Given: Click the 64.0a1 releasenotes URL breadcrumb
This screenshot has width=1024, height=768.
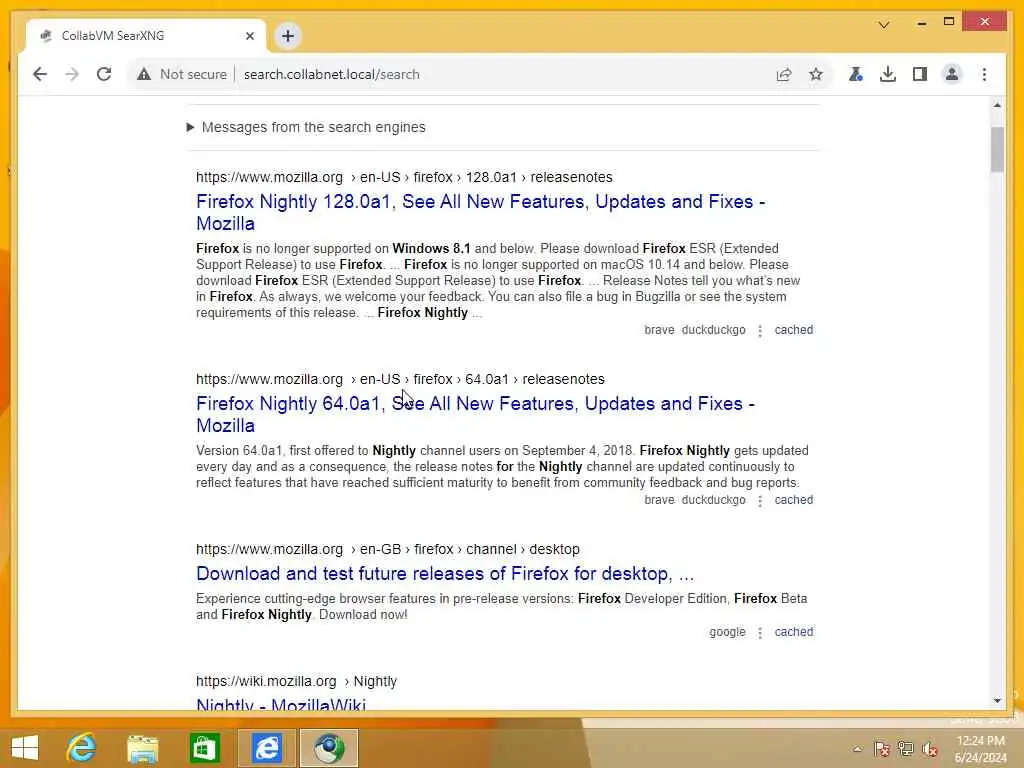Looking at the screenshot, I should click(400, 379).
